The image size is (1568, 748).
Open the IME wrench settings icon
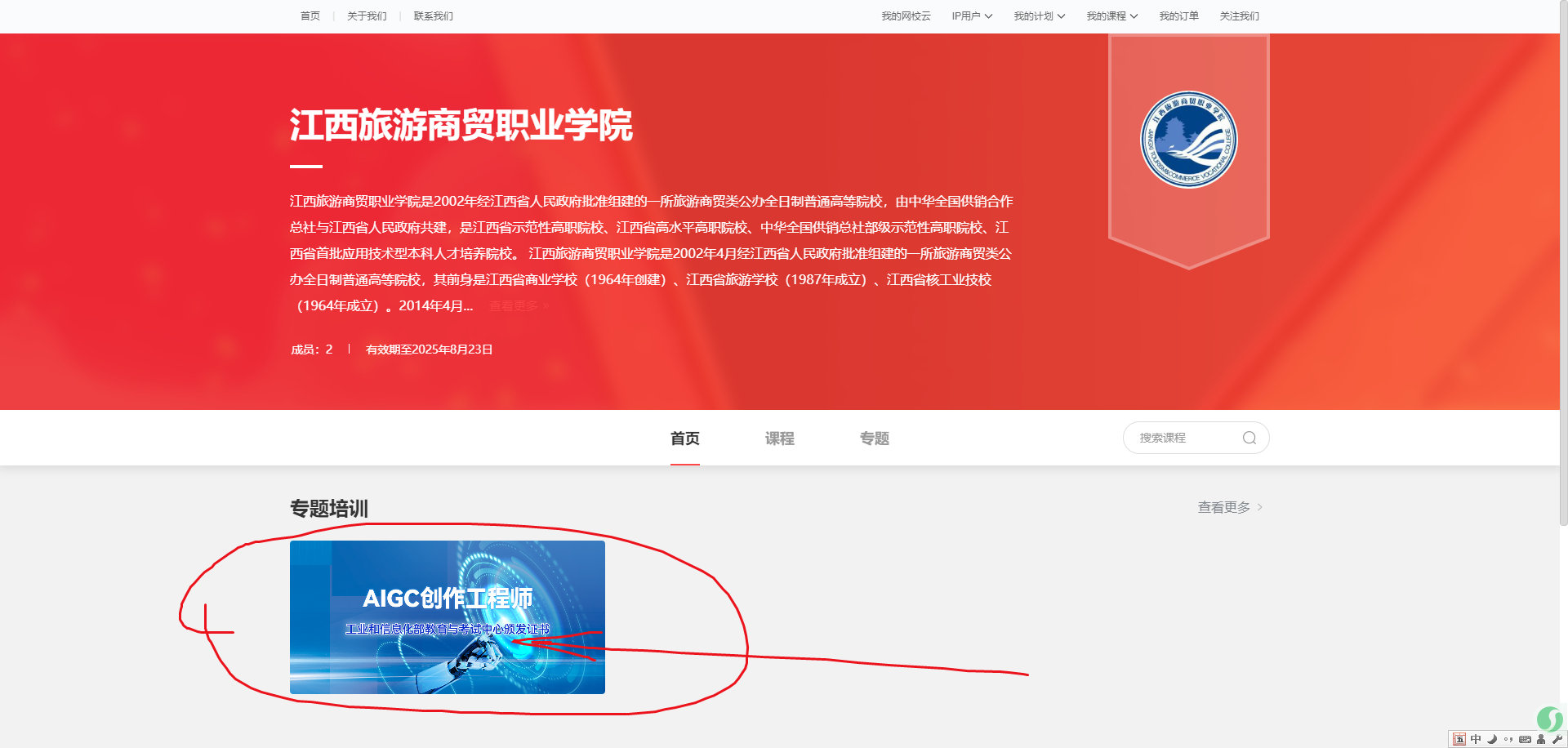point(1557,739)
